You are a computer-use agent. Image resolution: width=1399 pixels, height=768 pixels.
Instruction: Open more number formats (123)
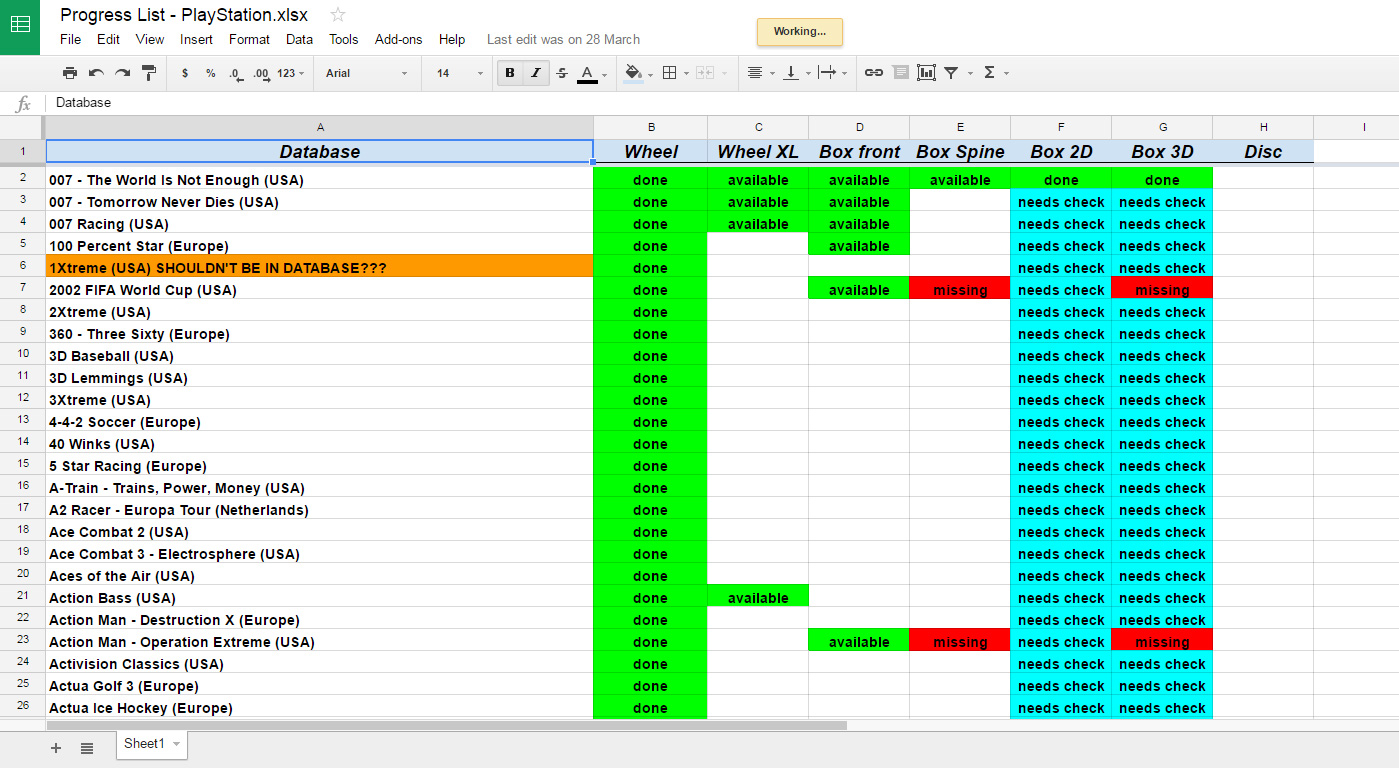click(x=291, y=73)
